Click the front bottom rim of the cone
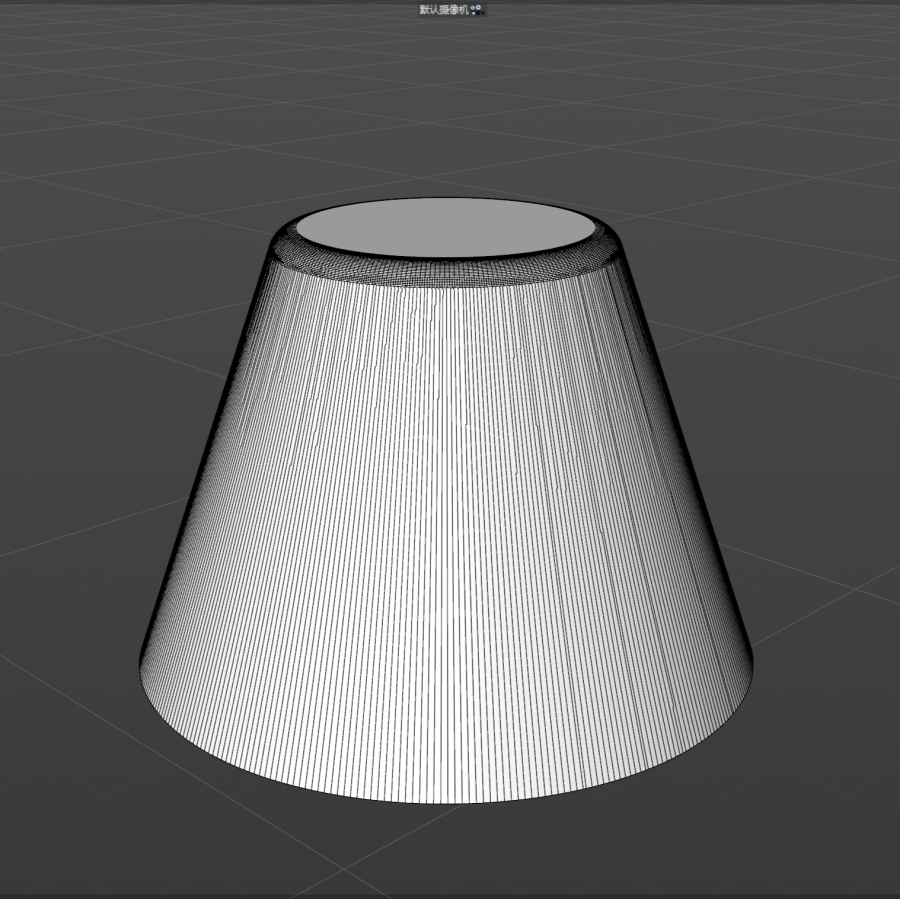 pos(445,802)
